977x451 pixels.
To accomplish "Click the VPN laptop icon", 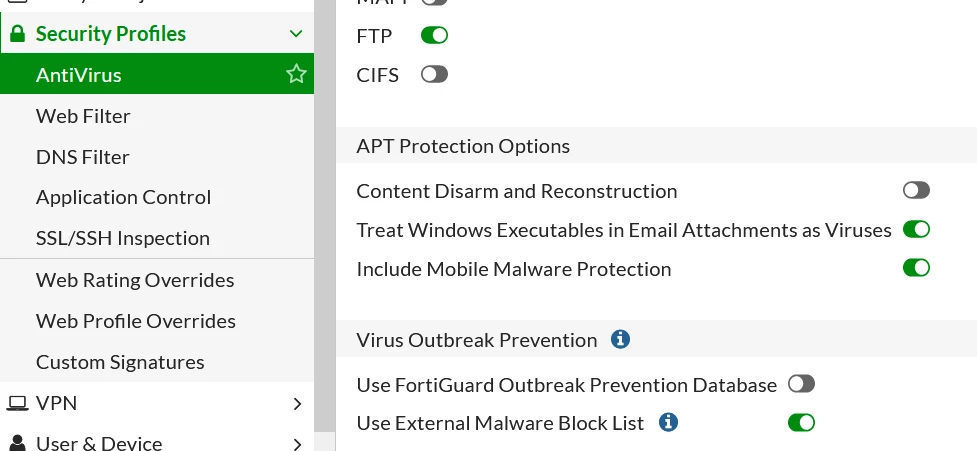I will click(x=17, y=403).
